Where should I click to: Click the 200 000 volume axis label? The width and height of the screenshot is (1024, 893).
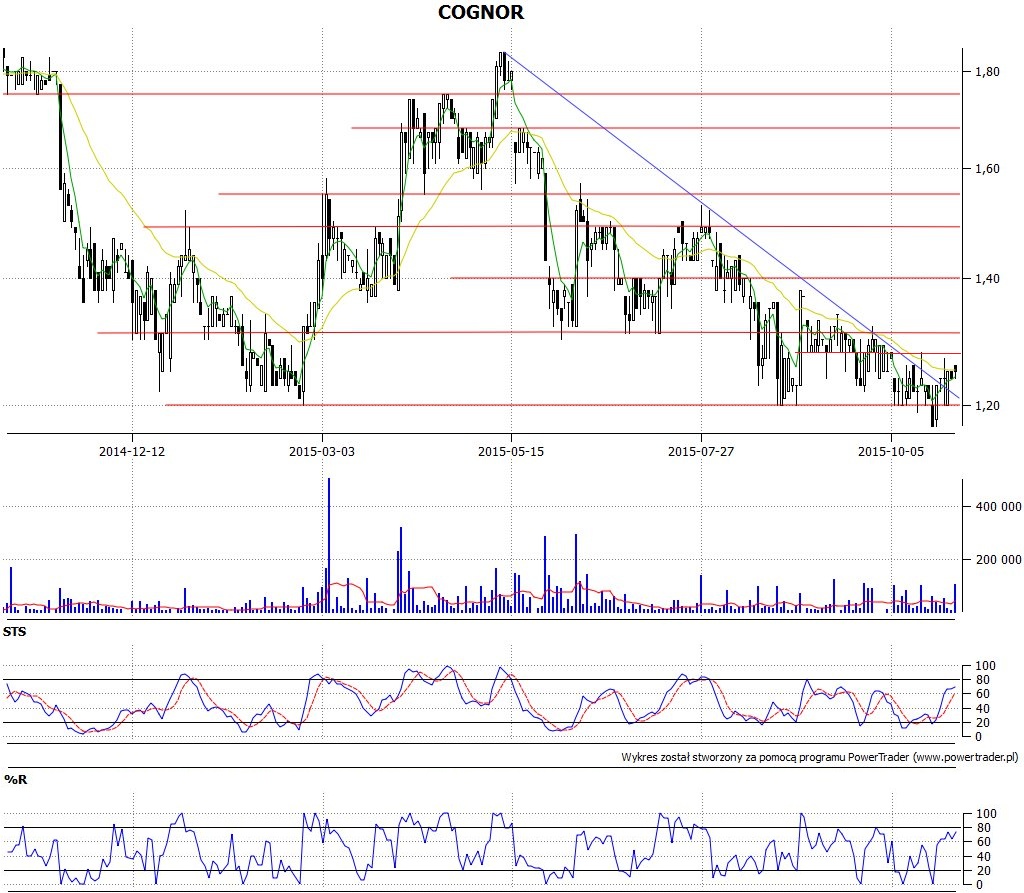pos(999,559)
